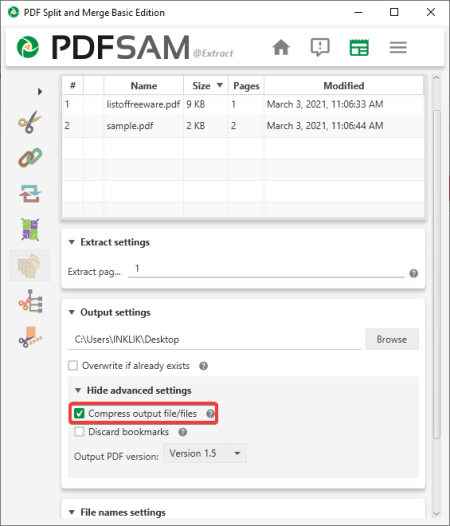Screen dimensions: 450x526
Task: Select the Alternate Mix tool icon
Action: [30, 229]
